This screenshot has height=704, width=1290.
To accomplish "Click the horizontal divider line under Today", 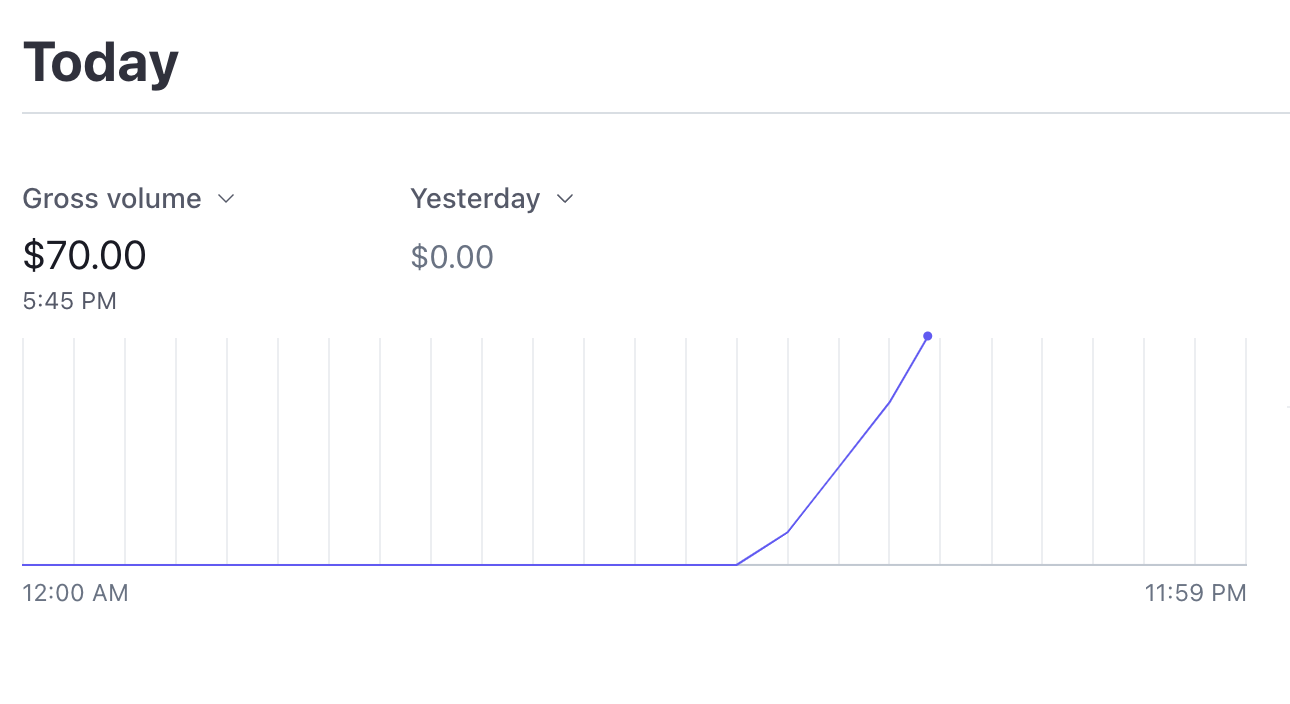I will [x=656, y=113].
